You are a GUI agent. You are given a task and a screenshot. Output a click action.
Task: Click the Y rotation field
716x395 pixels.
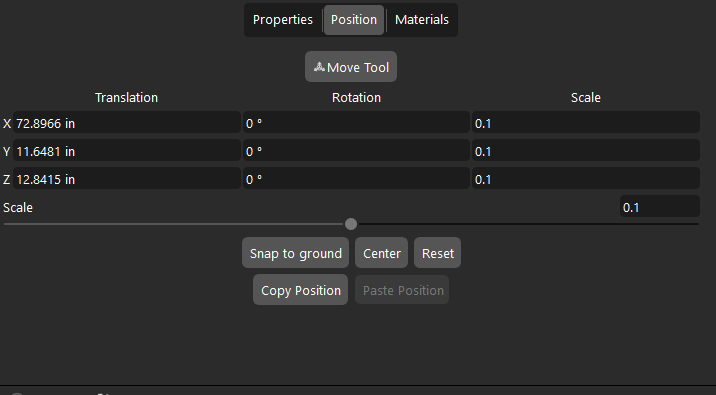pos(356,151)
